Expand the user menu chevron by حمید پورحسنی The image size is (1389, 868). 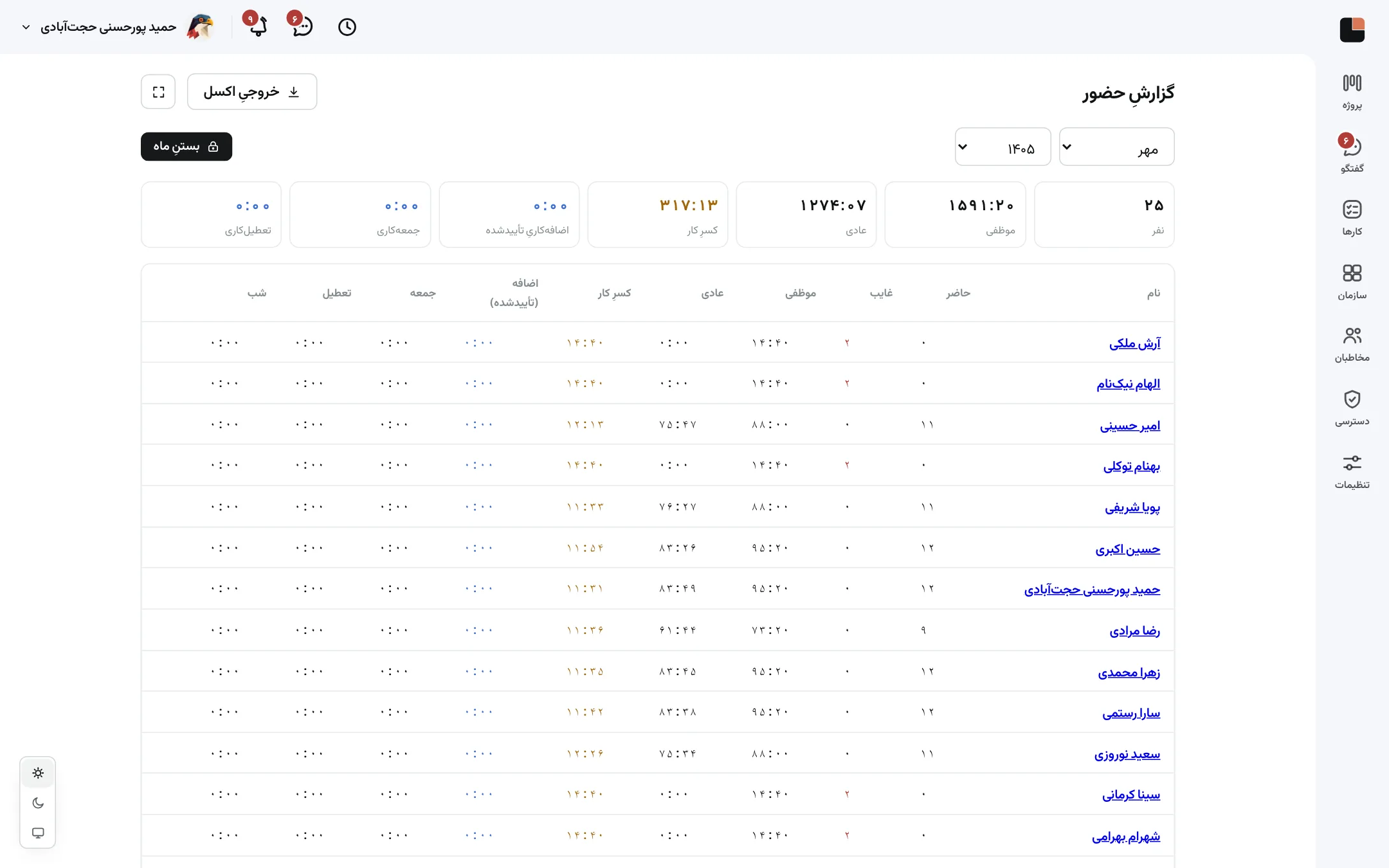[x=26, y=27]
